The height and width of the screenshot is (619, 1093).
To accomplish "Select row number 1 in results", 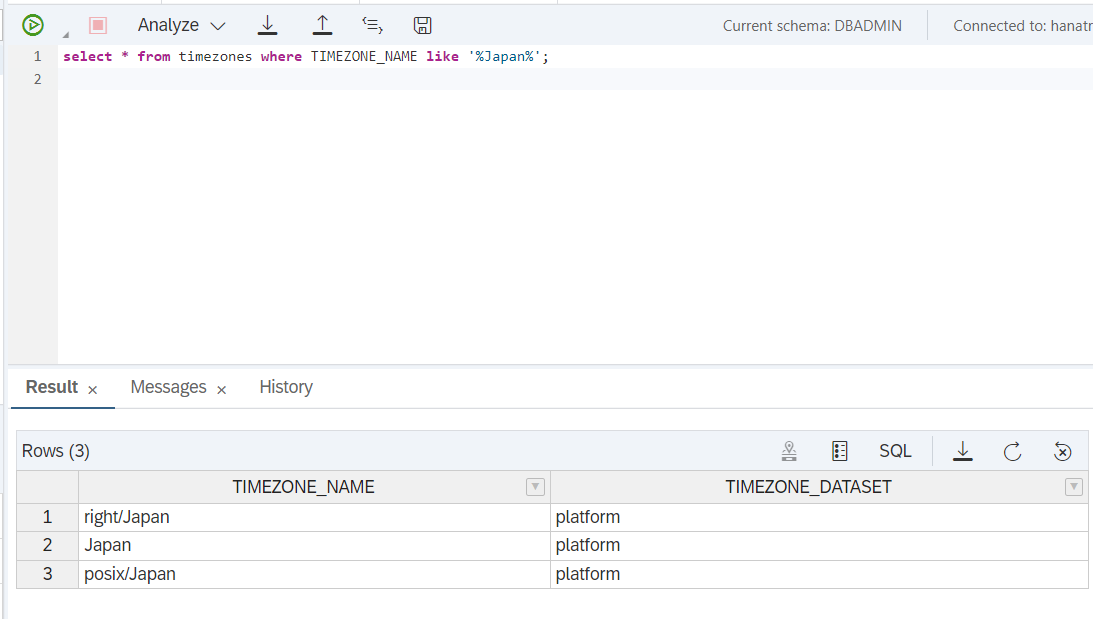I will (x=47, y=517).
